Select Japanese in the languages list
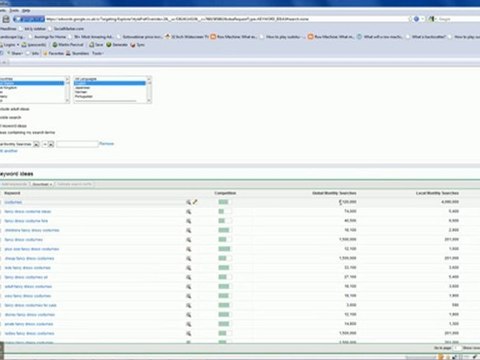The image size is (480, 360). pos(82,88)
